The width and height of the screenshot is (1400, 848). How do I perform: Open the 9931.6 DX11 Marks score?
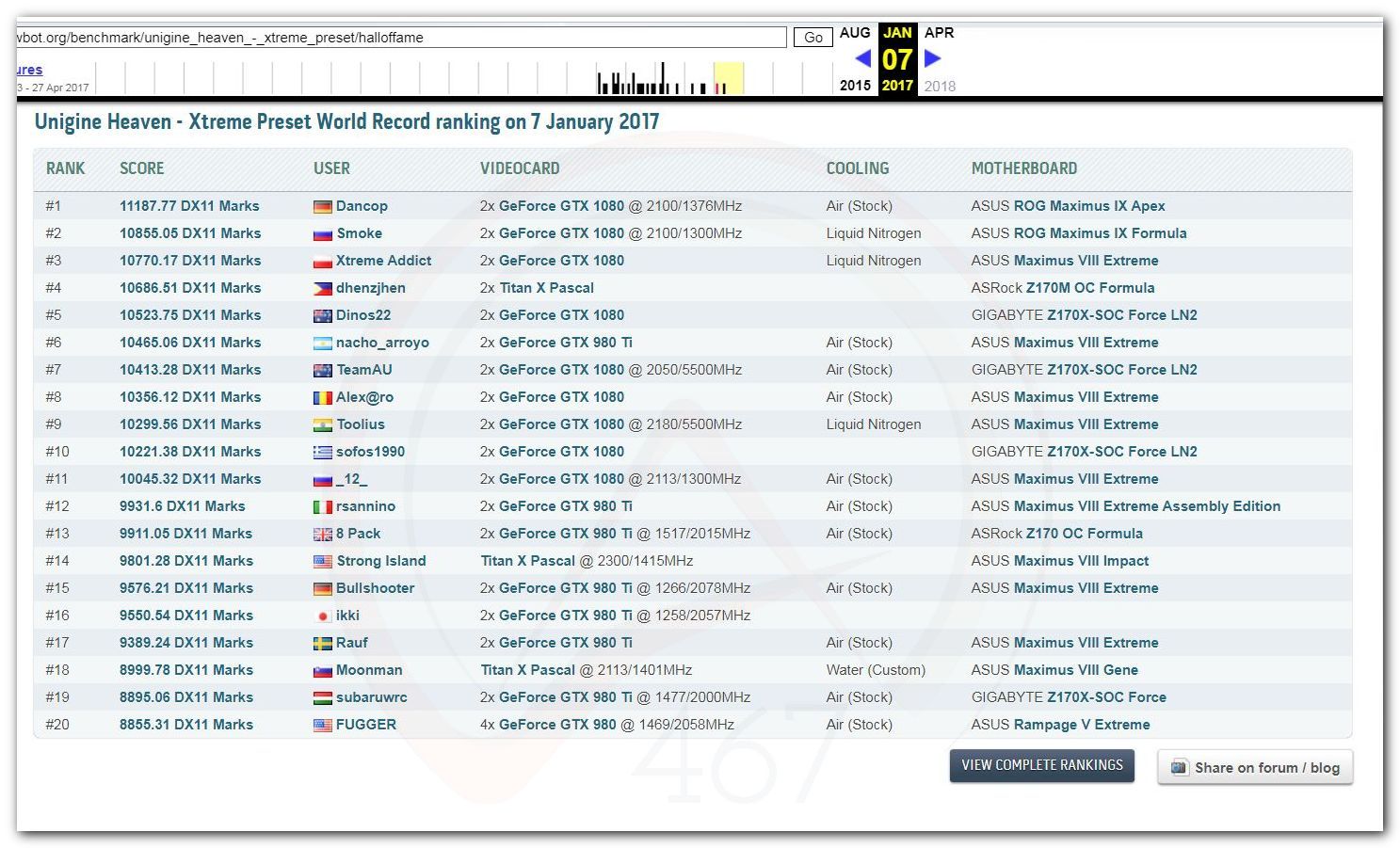[x=182, y=506]
